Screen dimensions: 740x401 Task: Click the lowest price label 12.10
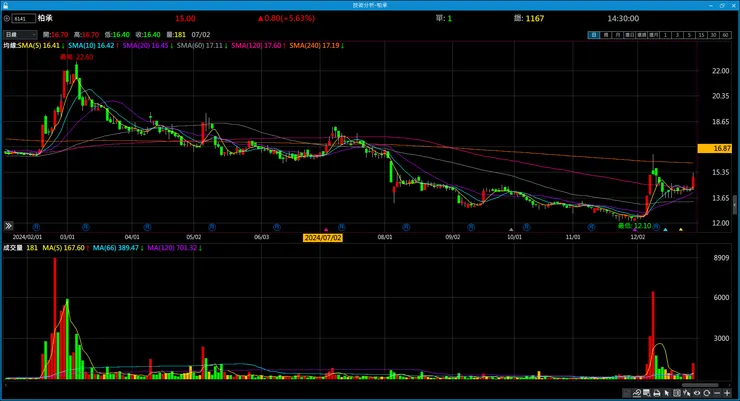point(635,226)
